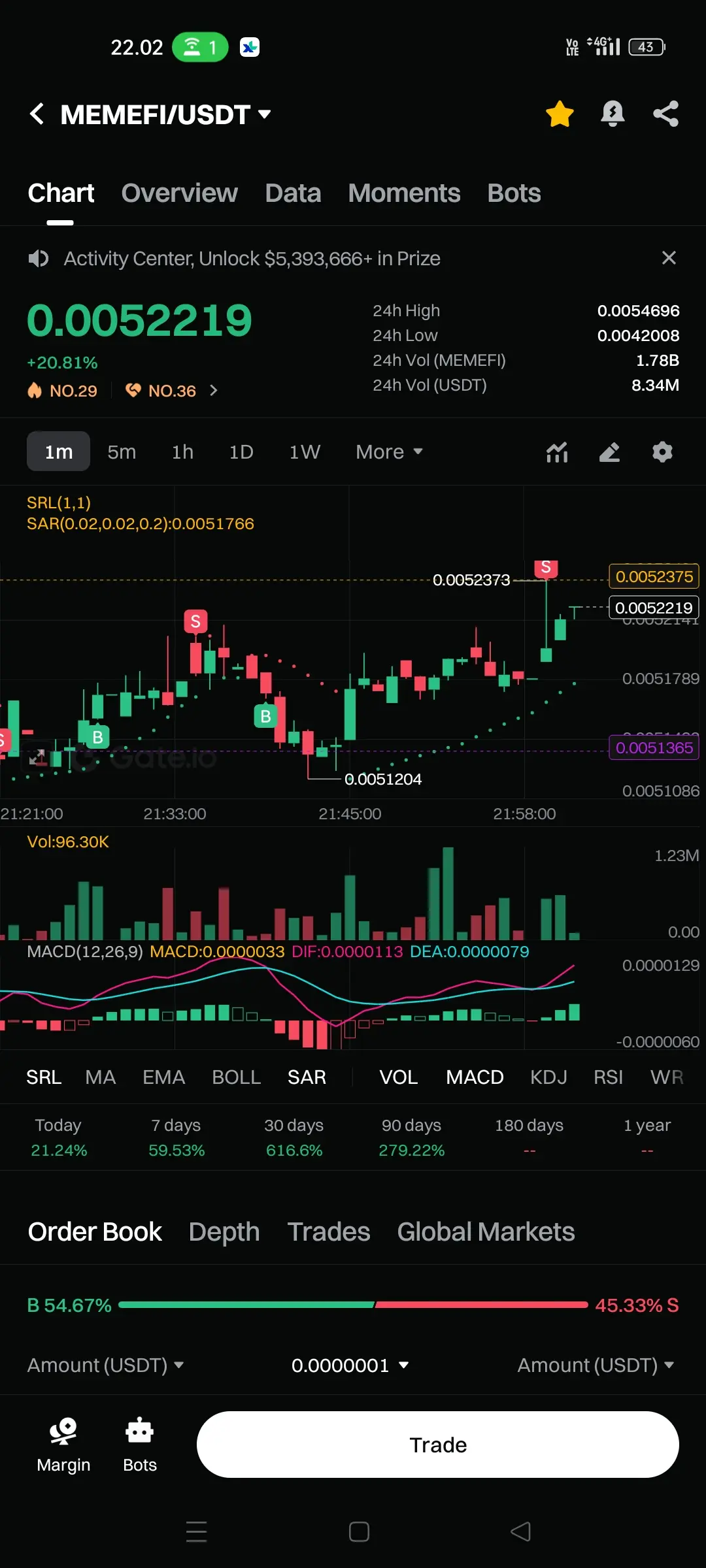
Task: Tap the Android home button
Action: [x=359, y=1531]
